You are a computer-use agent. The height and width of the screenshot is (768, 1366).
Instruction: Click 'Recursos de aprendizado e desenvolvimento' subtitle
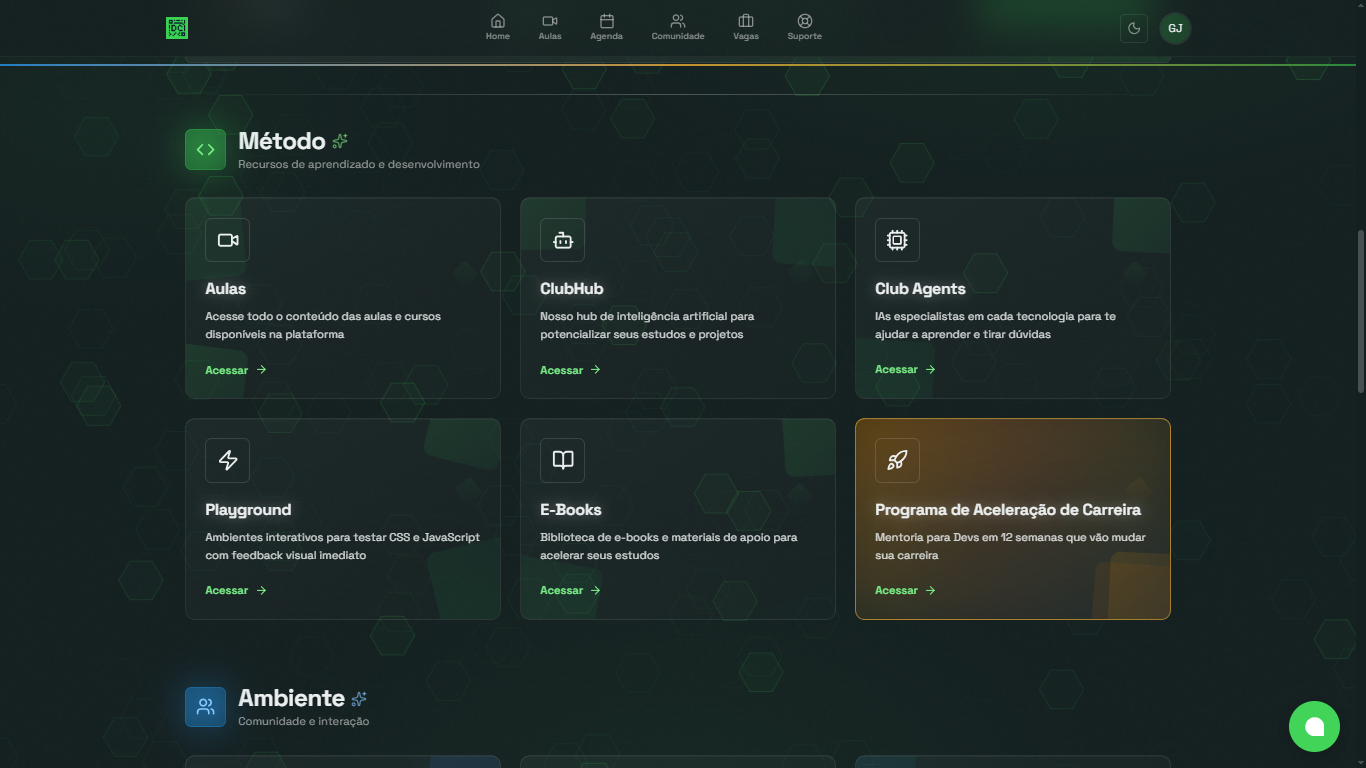tap(359, 164)
